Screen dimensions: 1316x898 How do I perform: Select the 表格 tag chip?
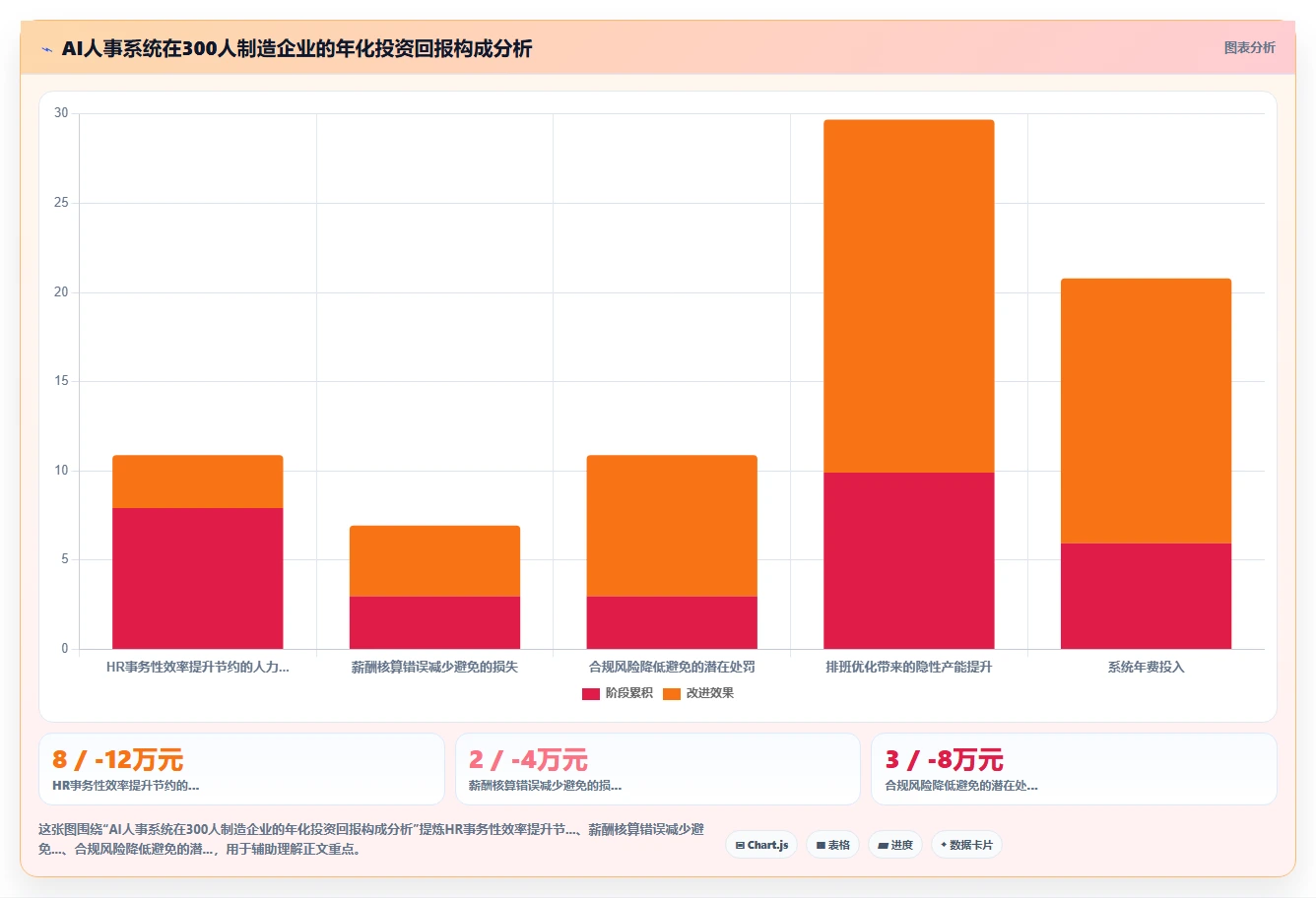pyautogui.click(x=832, y=845)
